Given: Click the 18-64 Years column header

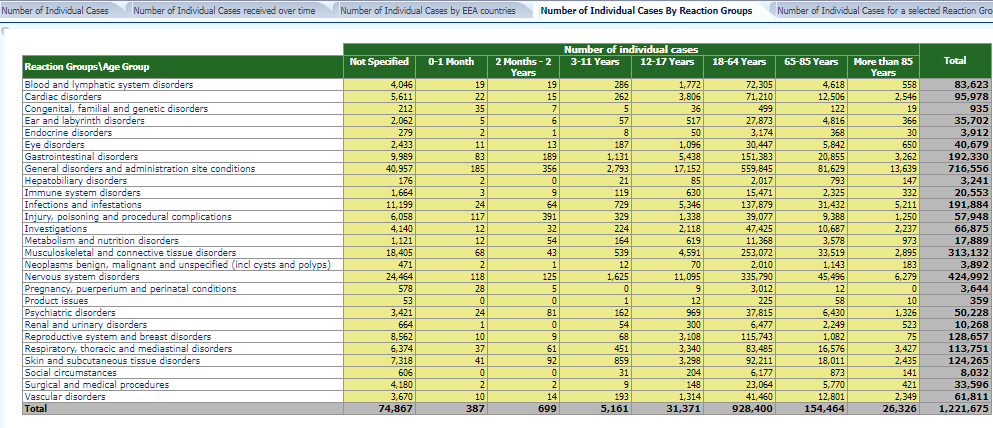Looking at the screenshot, I should (740, 62).
